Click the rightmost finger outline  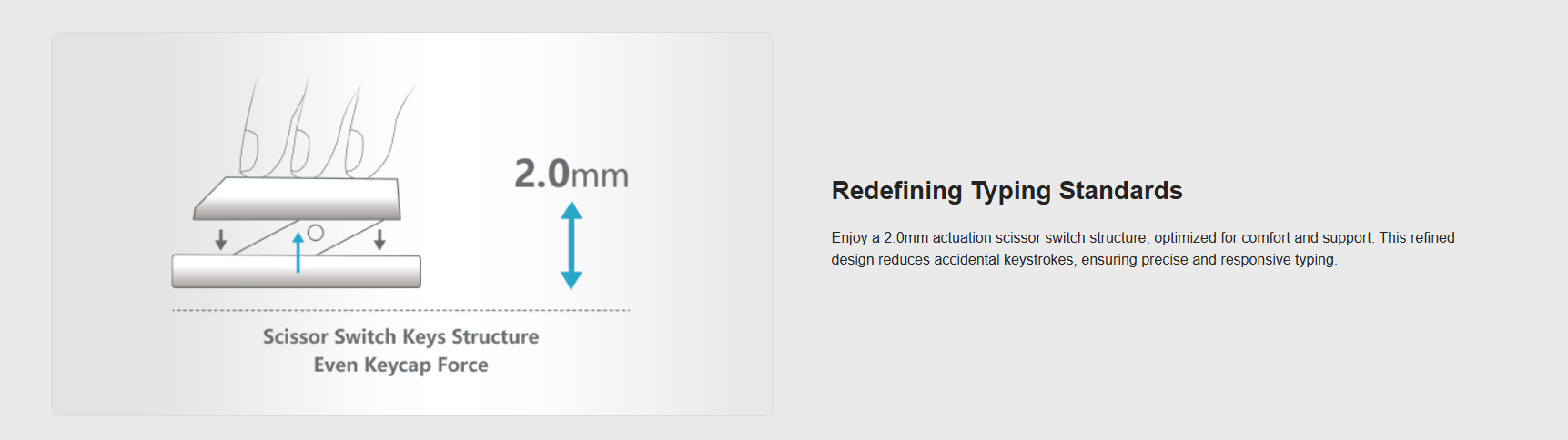[393, 132]
